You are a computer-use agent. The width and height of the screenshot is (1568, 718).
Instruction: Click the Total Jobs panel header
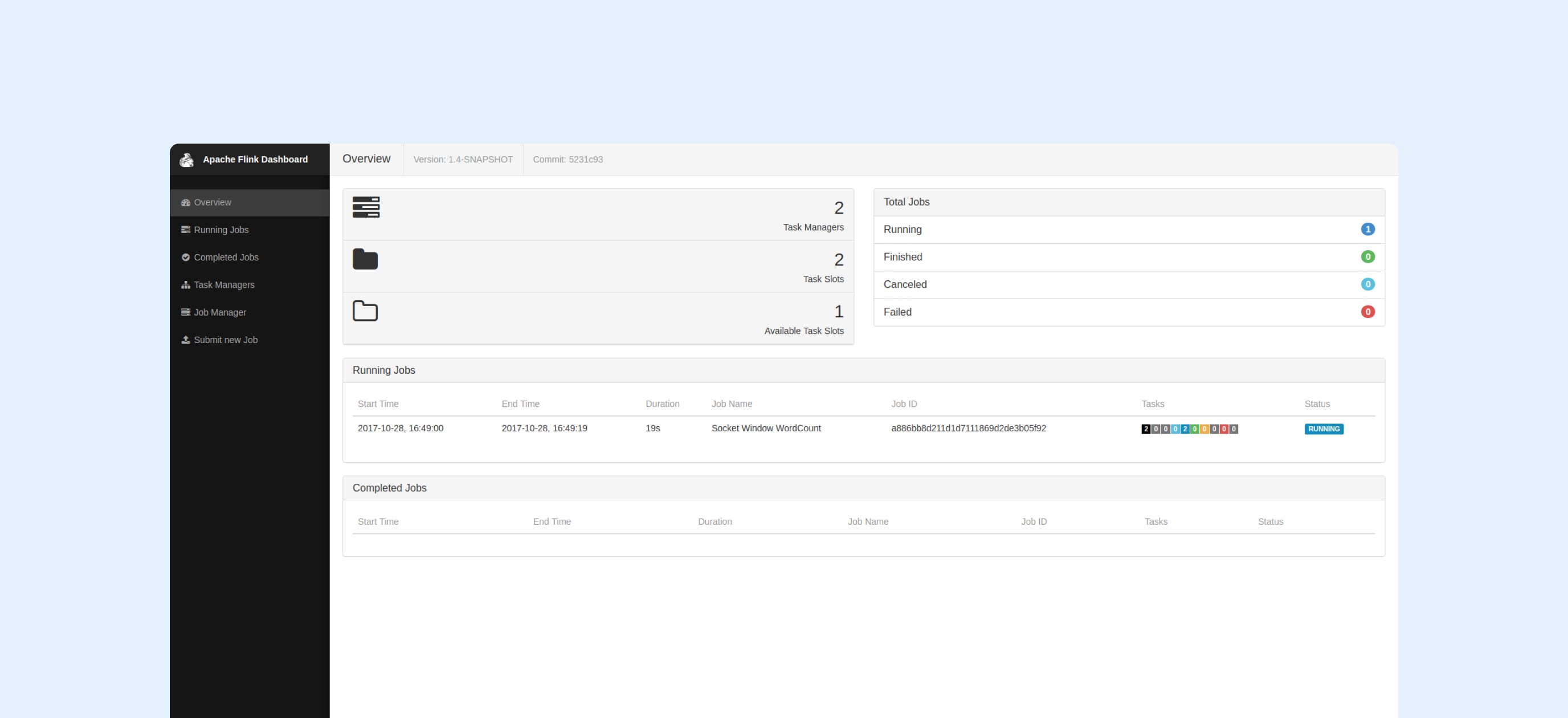[1129, 202]
